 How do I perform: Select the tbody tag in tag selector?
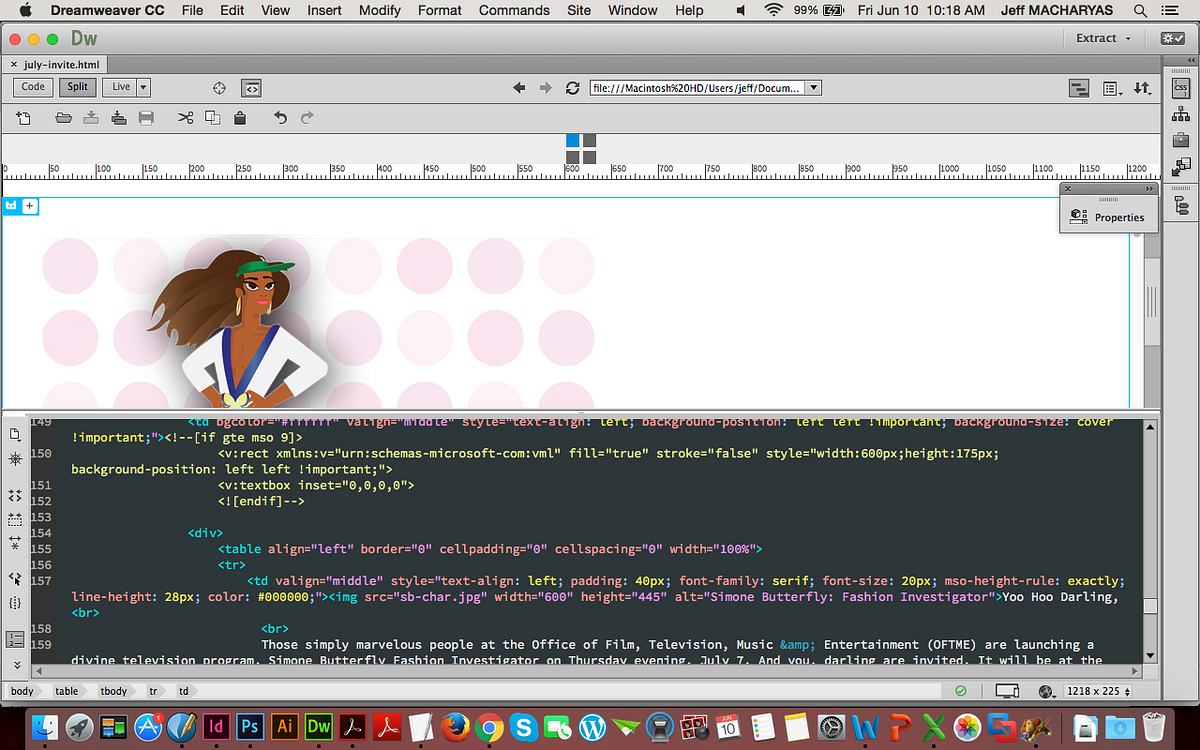pos(115,691)
